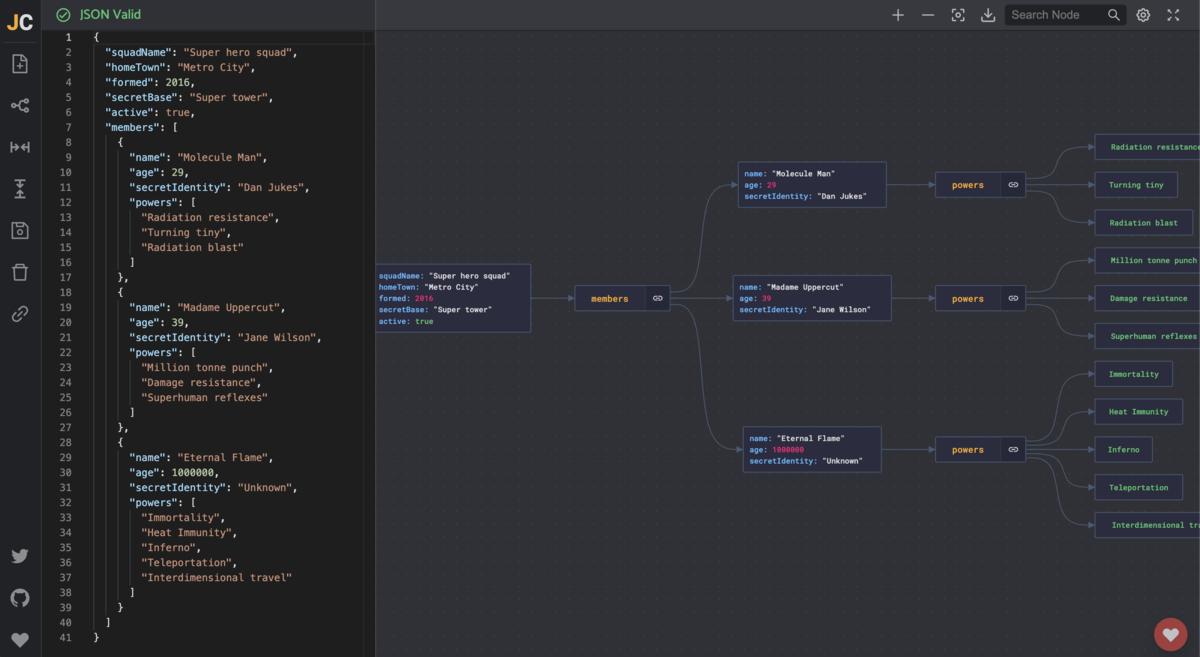The height and width of the screenshot is (657, 1200).
Task: Click the JC logo
Action: [x=19, y=22]
